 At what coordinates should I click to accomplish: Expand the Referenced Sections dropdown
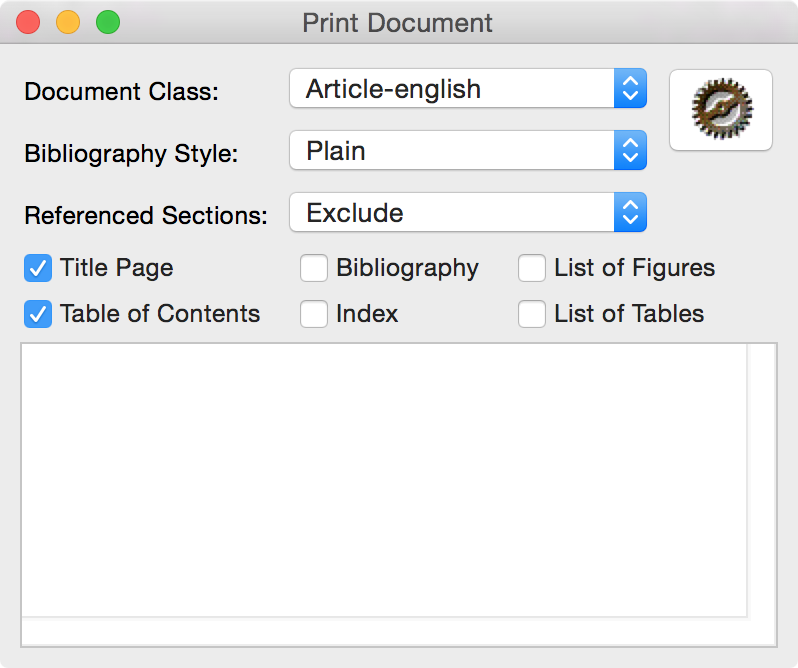tap(468, 212)
